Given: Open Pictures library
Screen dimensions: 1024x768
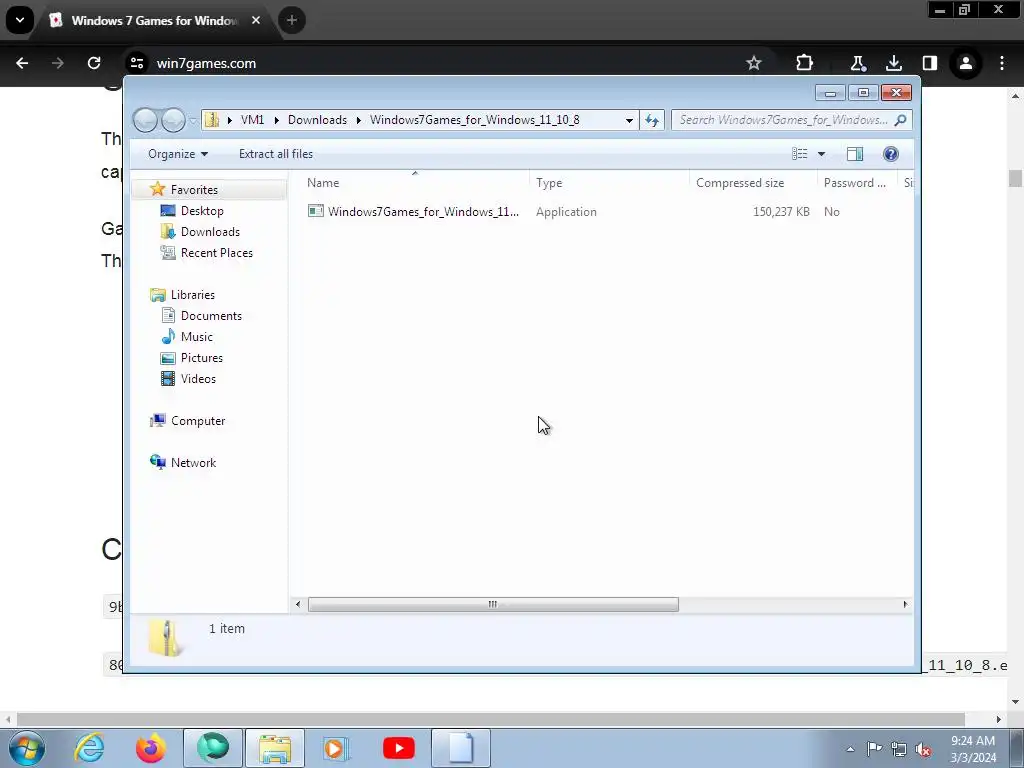Looking at the screenshot, I should tap(202, 358).
